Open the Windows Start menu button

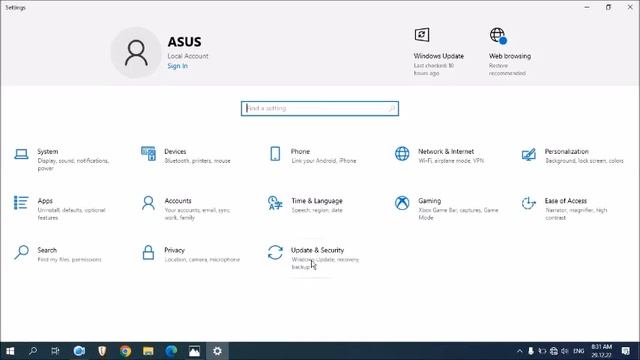[x=10, y=351]
